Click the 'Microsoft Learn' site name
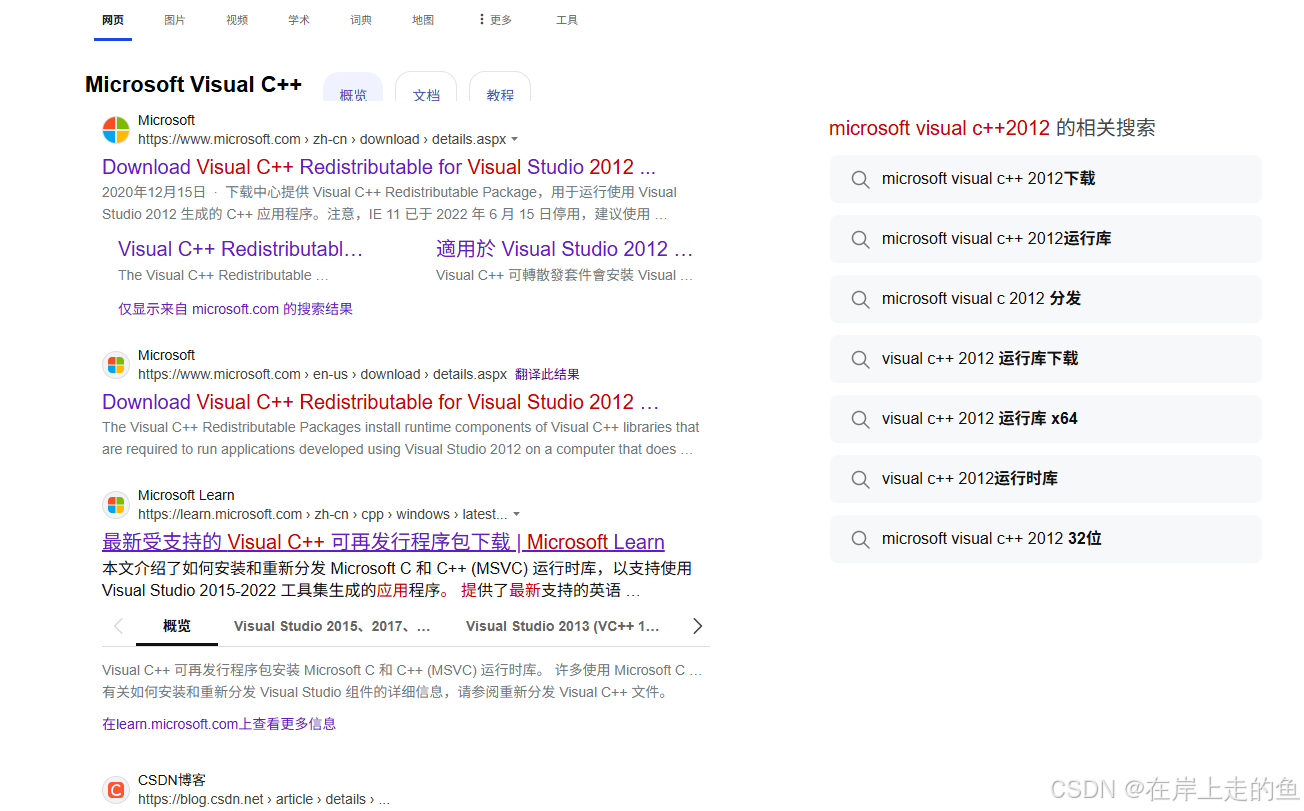The height and width of the screenshot is (811, 1304). click(186, 495)
